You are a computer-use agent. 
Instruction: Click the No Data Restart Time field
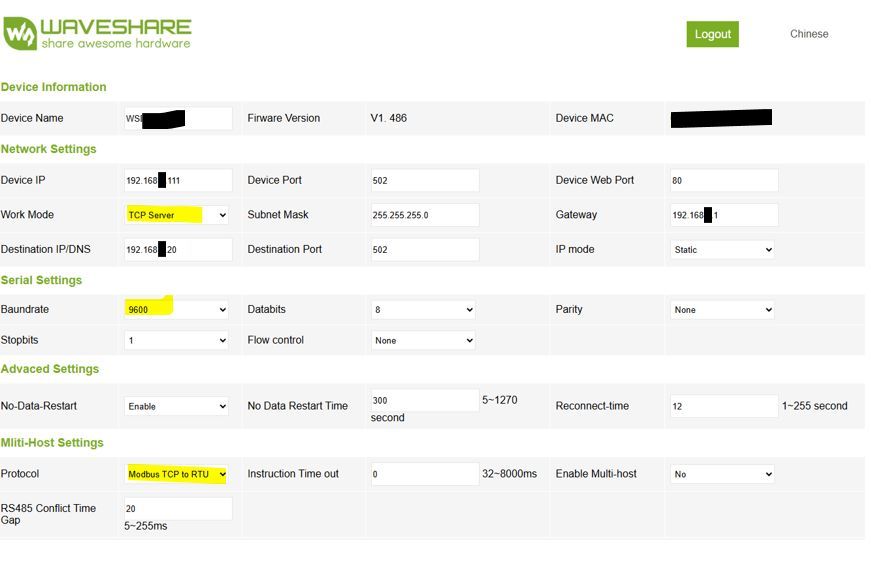coord(424,400)
